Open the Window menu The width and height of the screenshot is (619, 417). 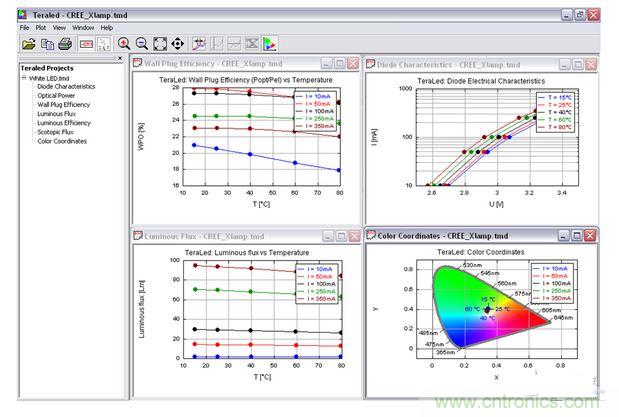pos(82,28)
